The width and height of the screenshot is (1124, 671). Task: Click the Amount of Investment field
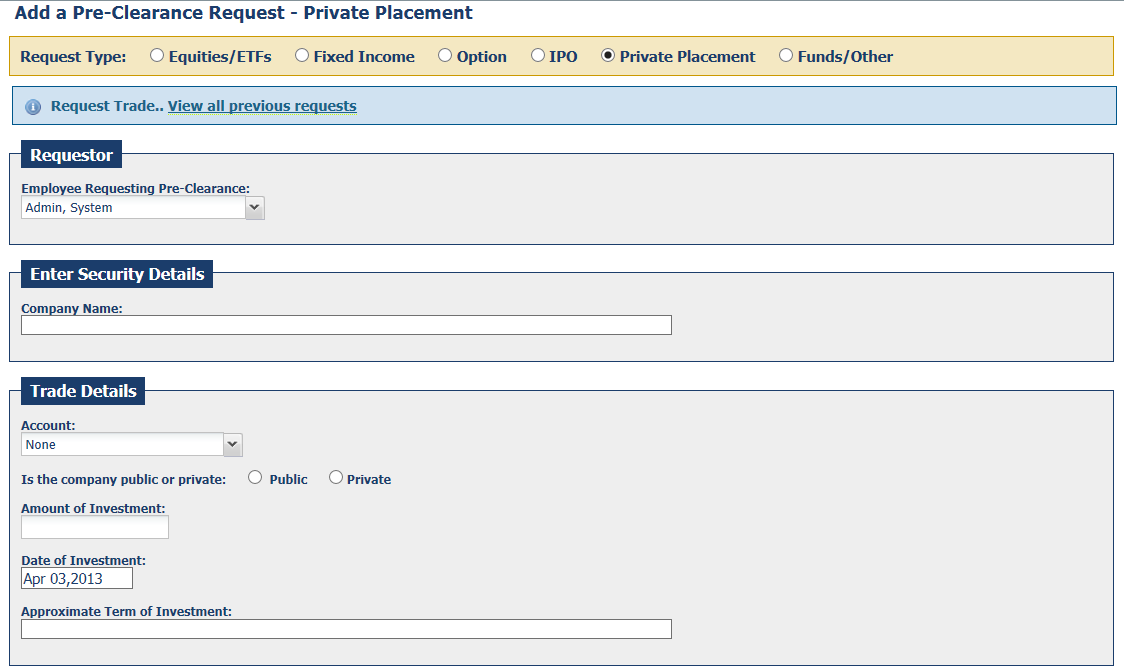point(95,527)
